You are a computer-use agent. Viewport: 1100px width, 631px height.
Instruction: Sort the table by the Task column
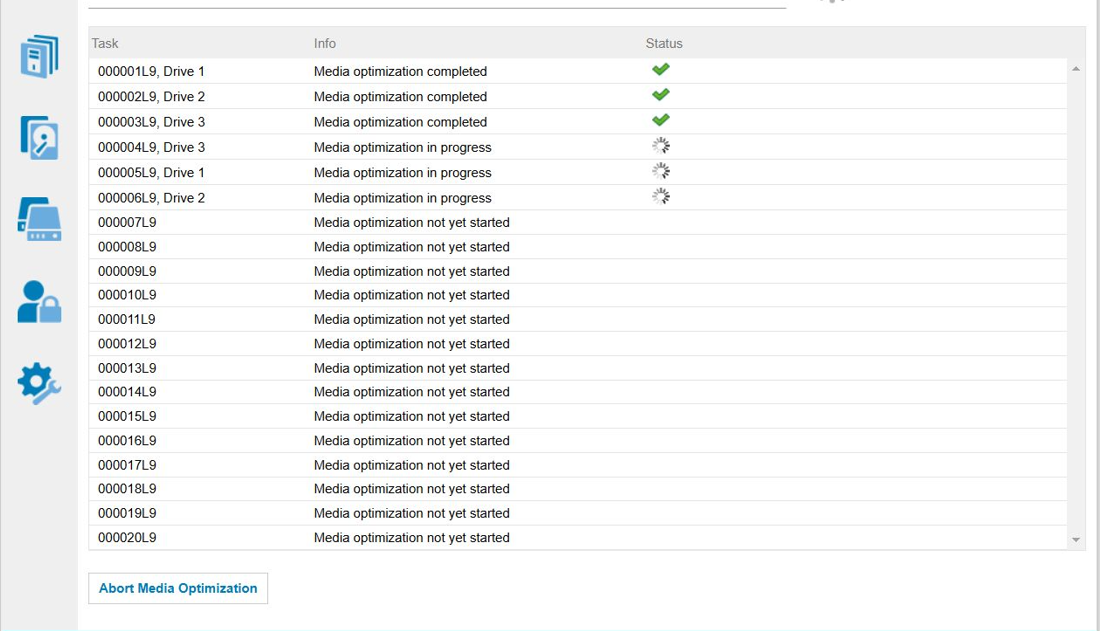coord(104,43)
